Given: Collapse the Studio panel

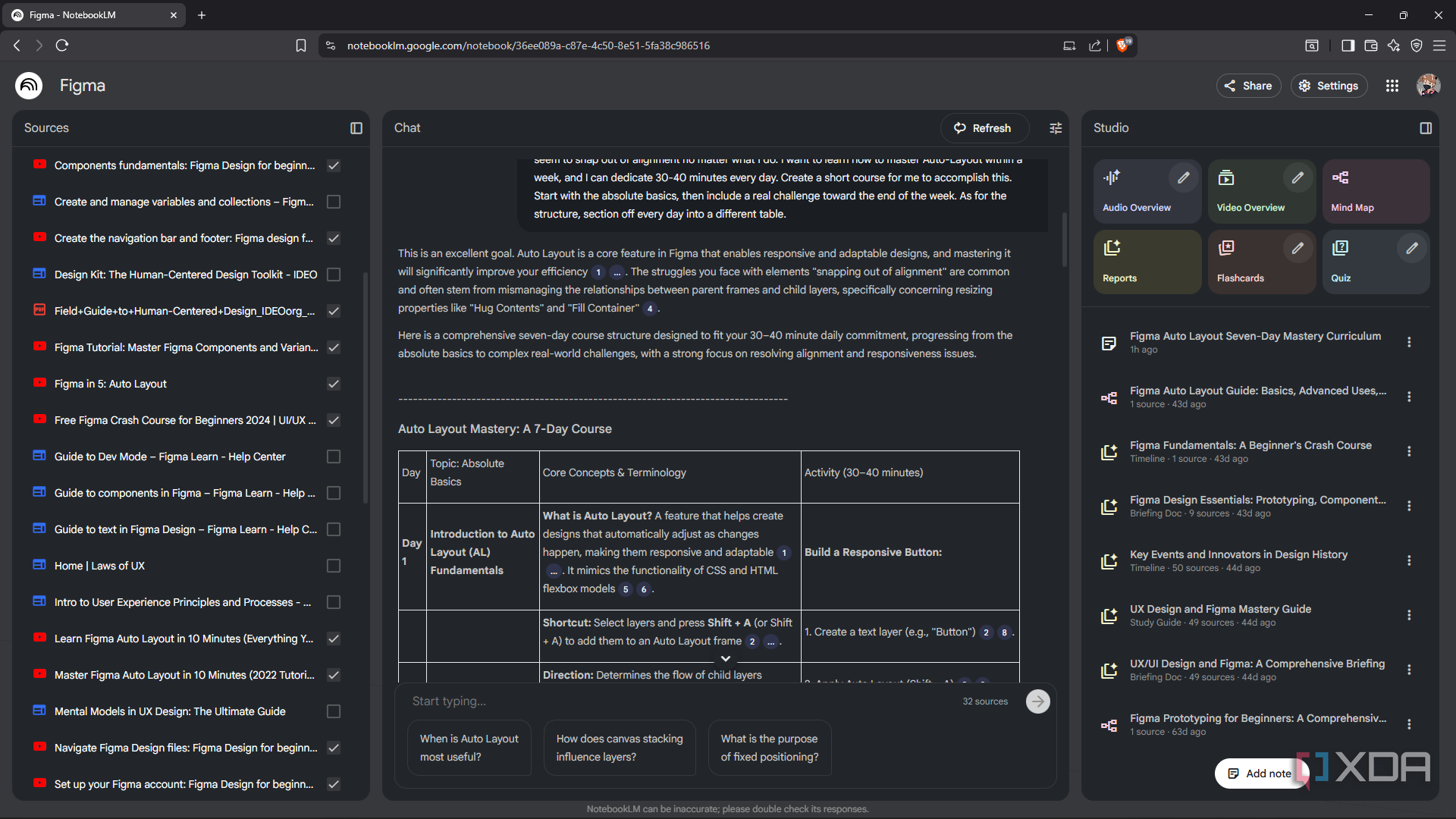Looking at the screenshot, I should (1426, 128).
